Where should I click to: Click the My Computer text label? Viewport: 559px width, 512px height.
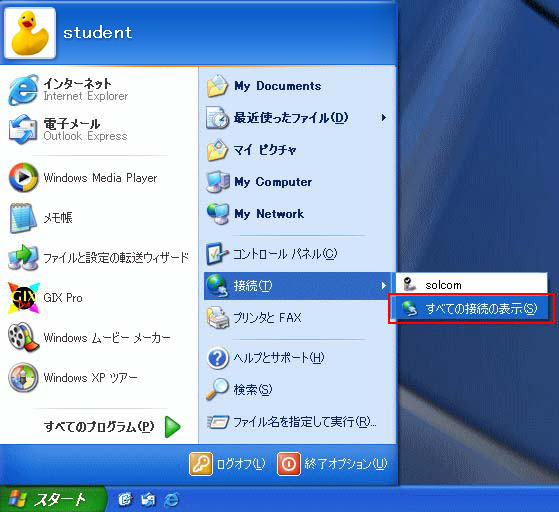(x=273, y=182)
